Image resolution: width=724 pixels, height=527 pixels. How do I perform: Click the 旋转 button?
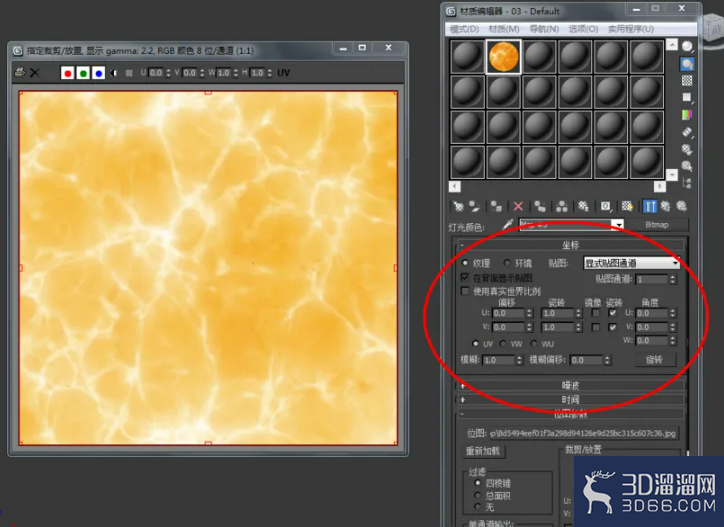(x=654, y=359)
